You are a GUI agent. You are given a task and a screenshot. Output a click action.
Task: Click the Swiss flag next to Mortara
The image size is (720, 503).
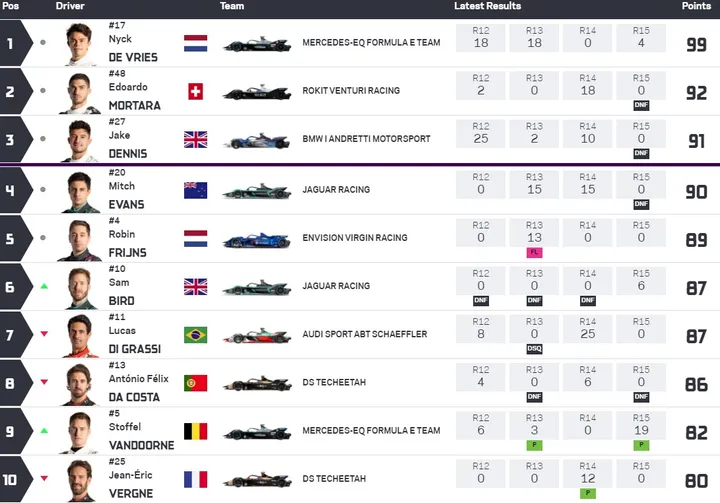[195, 91]
